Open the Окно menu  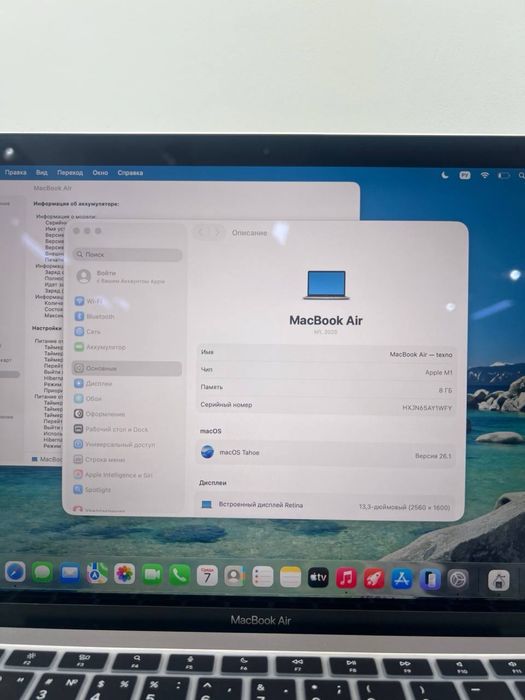[100, 172]
